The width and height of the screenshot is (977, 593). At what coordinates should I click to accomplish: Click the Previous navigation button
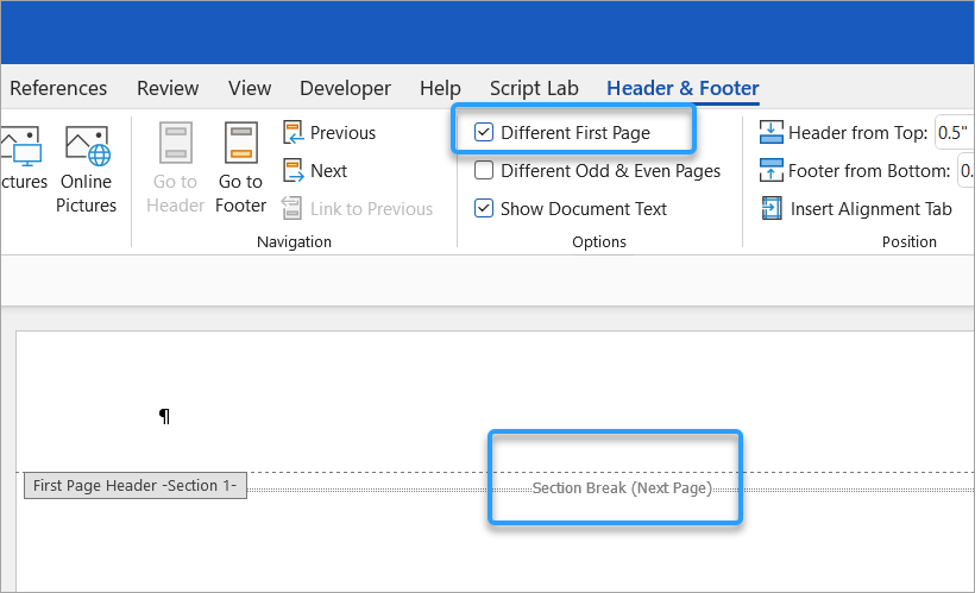[343, 132]
